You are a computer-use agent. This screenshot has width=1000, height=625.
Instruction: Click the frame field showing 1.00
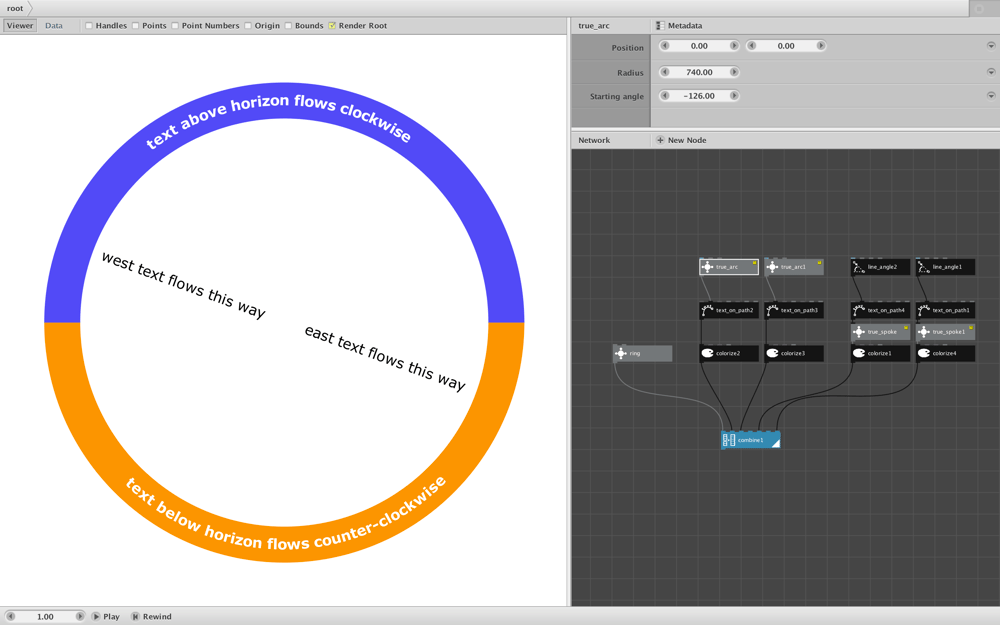pos(45,616)
